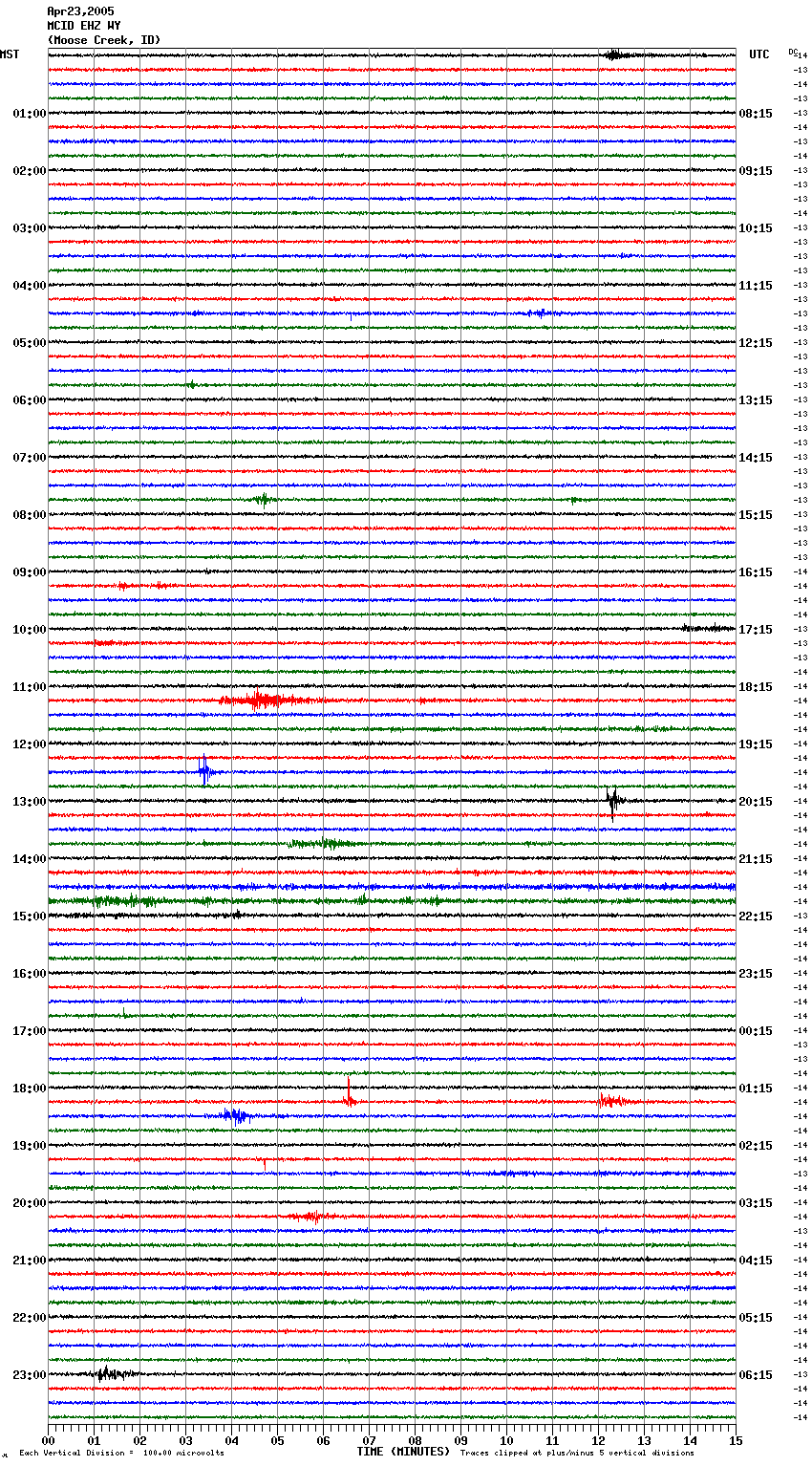Click the x-axis minute label 15
Viewport: 812px width, 1466px height.
coord(737,1440)
